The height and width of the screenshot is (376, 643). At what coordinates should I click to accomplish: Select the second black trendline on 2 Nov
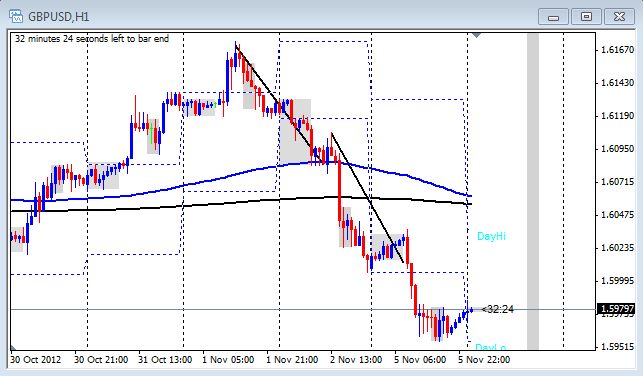pos(367,198)
